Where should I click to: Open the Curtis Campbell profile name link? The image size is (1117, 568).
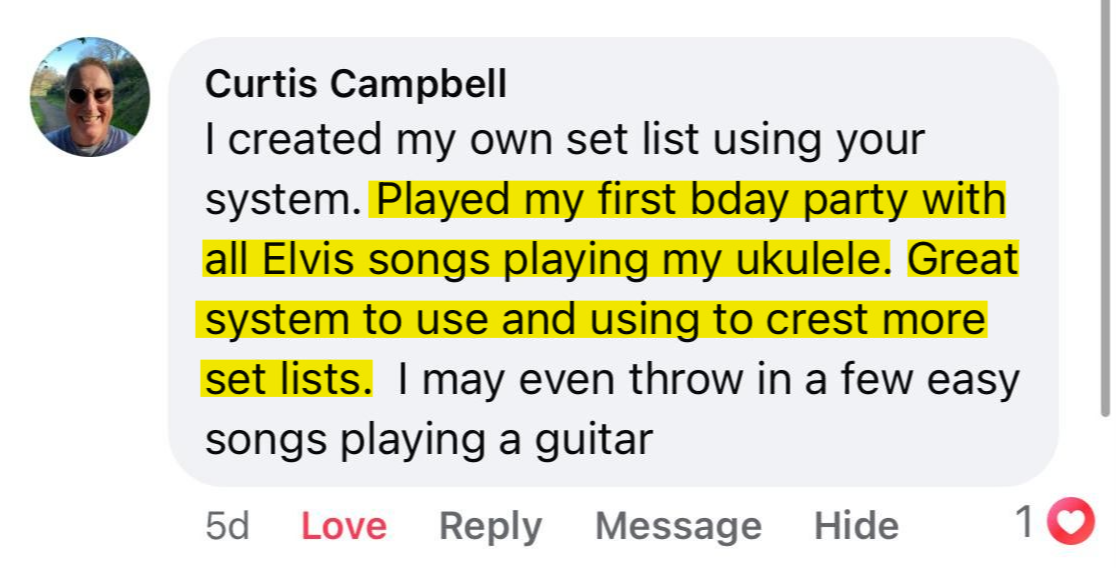[x=356, y=85]
